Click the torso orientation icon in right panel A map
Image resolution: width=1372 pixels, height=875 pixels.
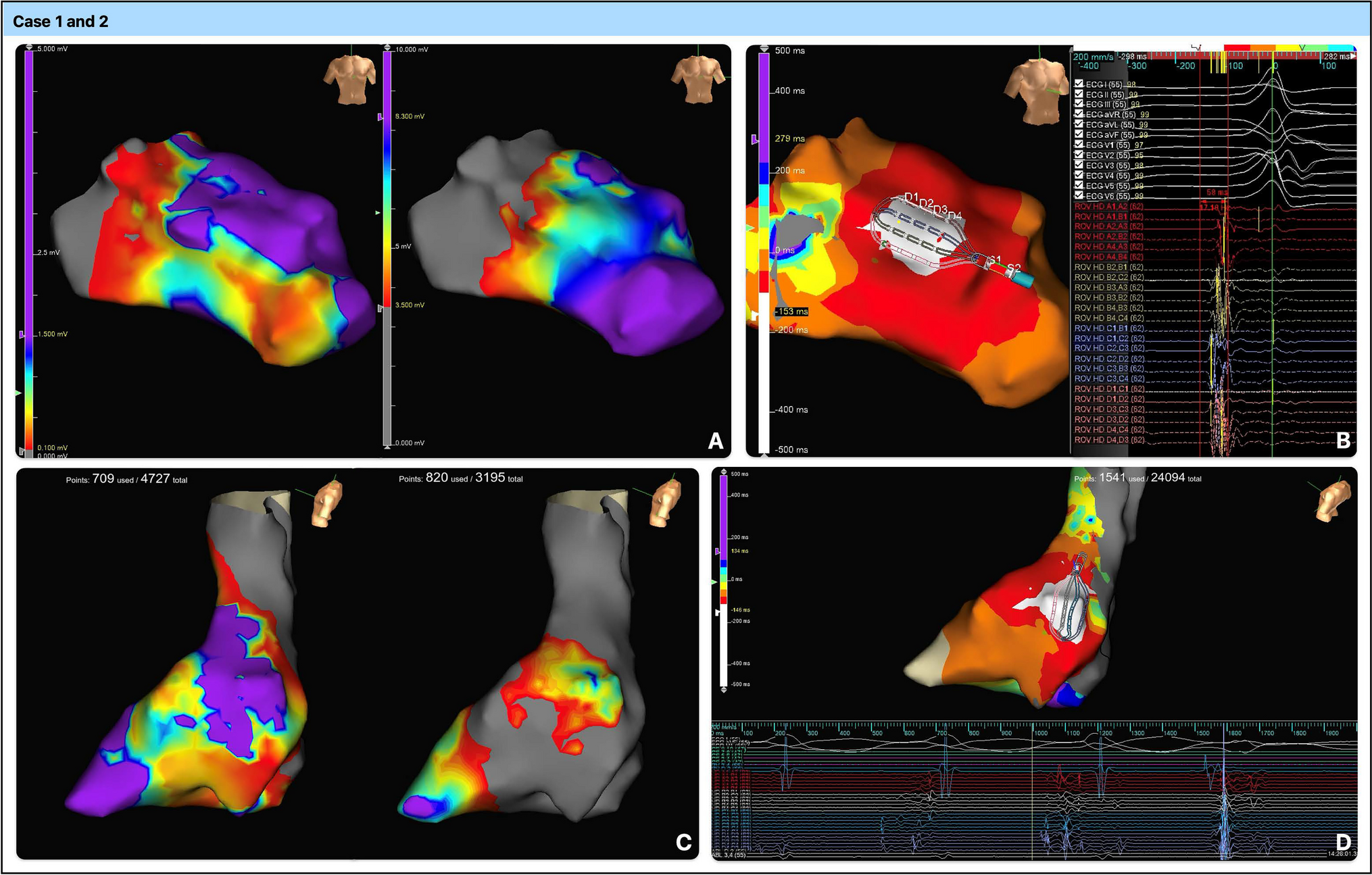coord(698,78)
